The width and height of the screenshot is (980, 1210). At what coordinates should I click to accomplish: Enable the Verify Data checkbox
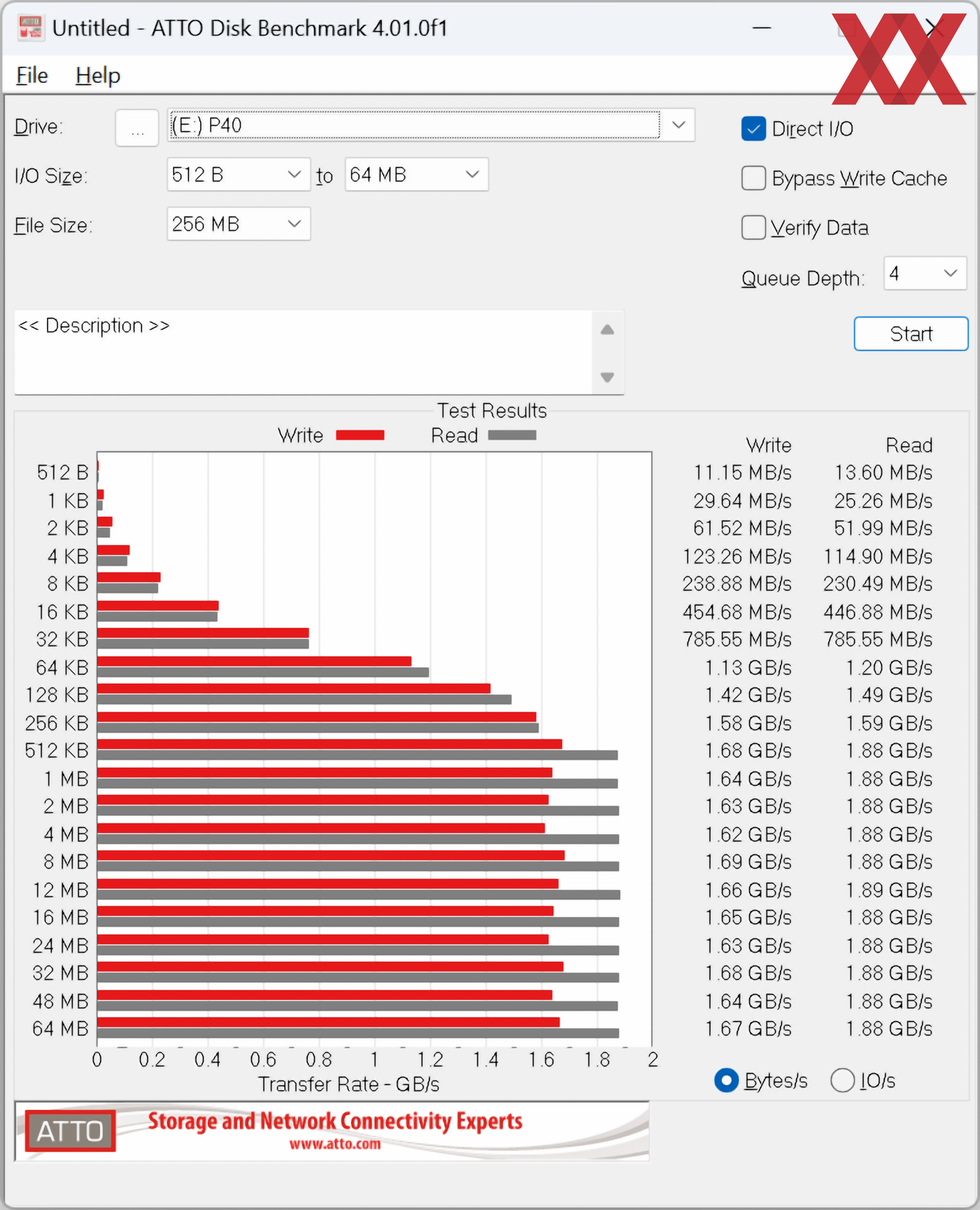coord(753,228)
